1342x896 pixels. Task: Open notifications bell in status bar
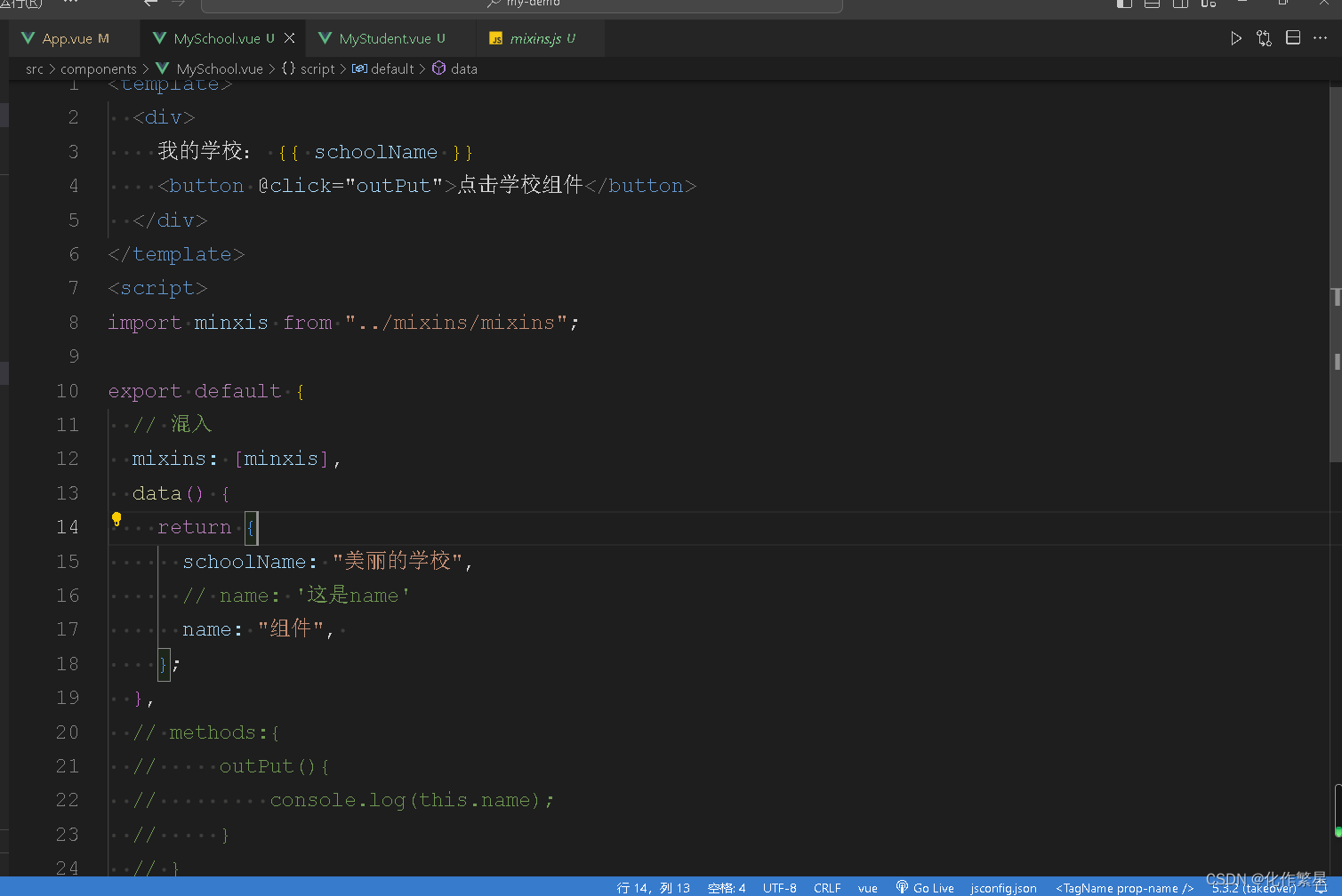1321,887
